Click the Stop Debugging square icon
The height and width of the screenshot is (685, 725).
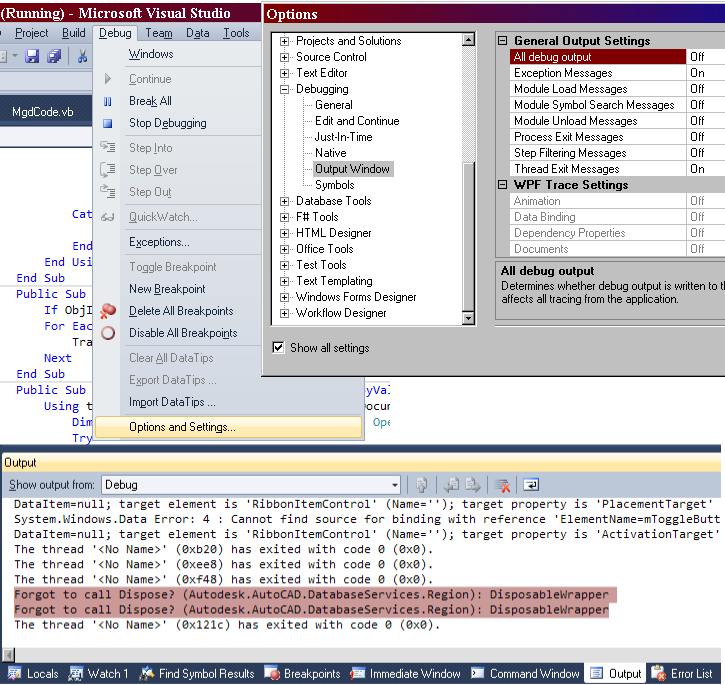pos(108,123)
